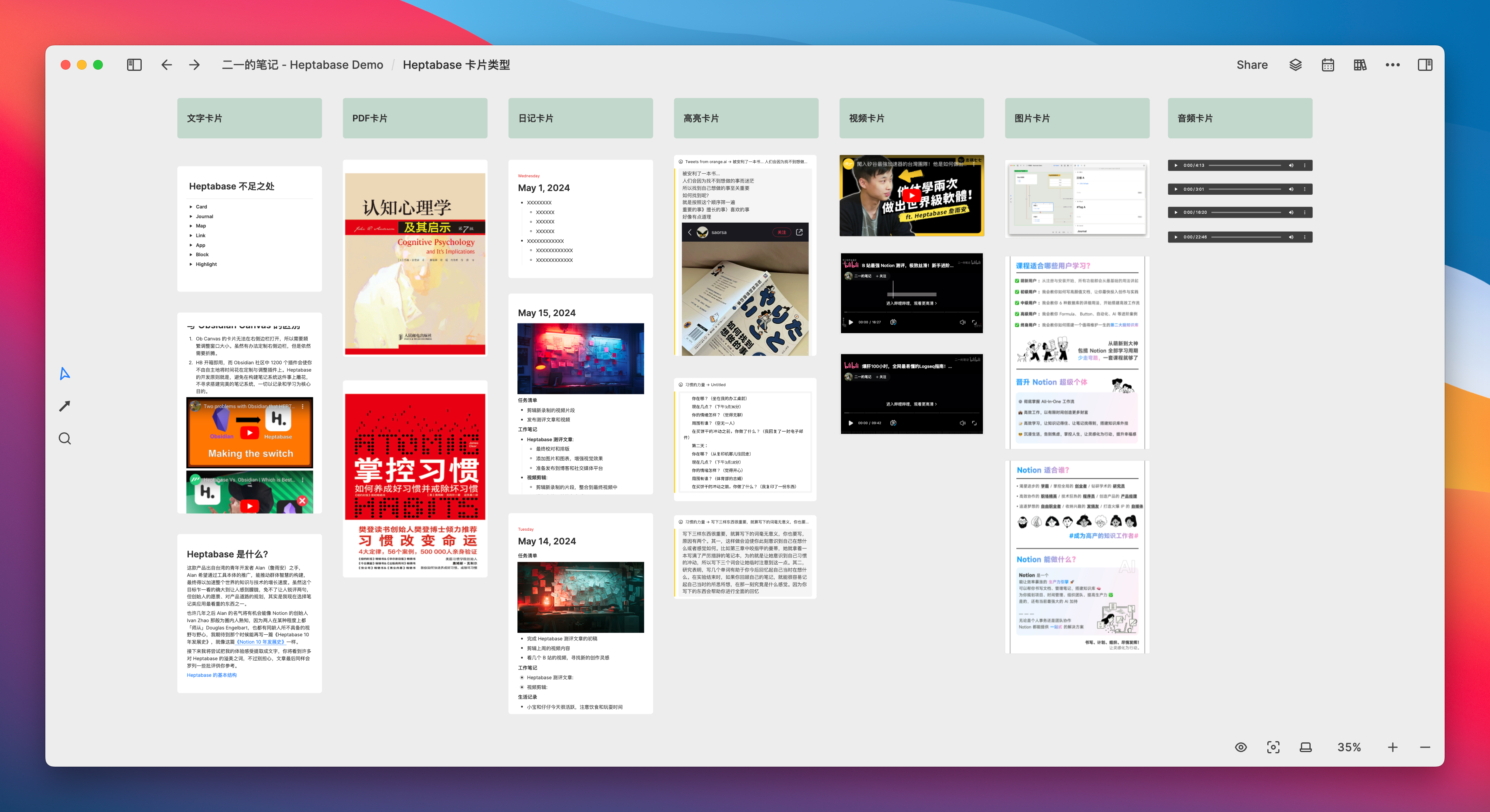The height and width of the screenshot is (812, 1490).
Task: Click the Heptabase 卡片类型 breadcrumb
Action: [x=456, y=65]
